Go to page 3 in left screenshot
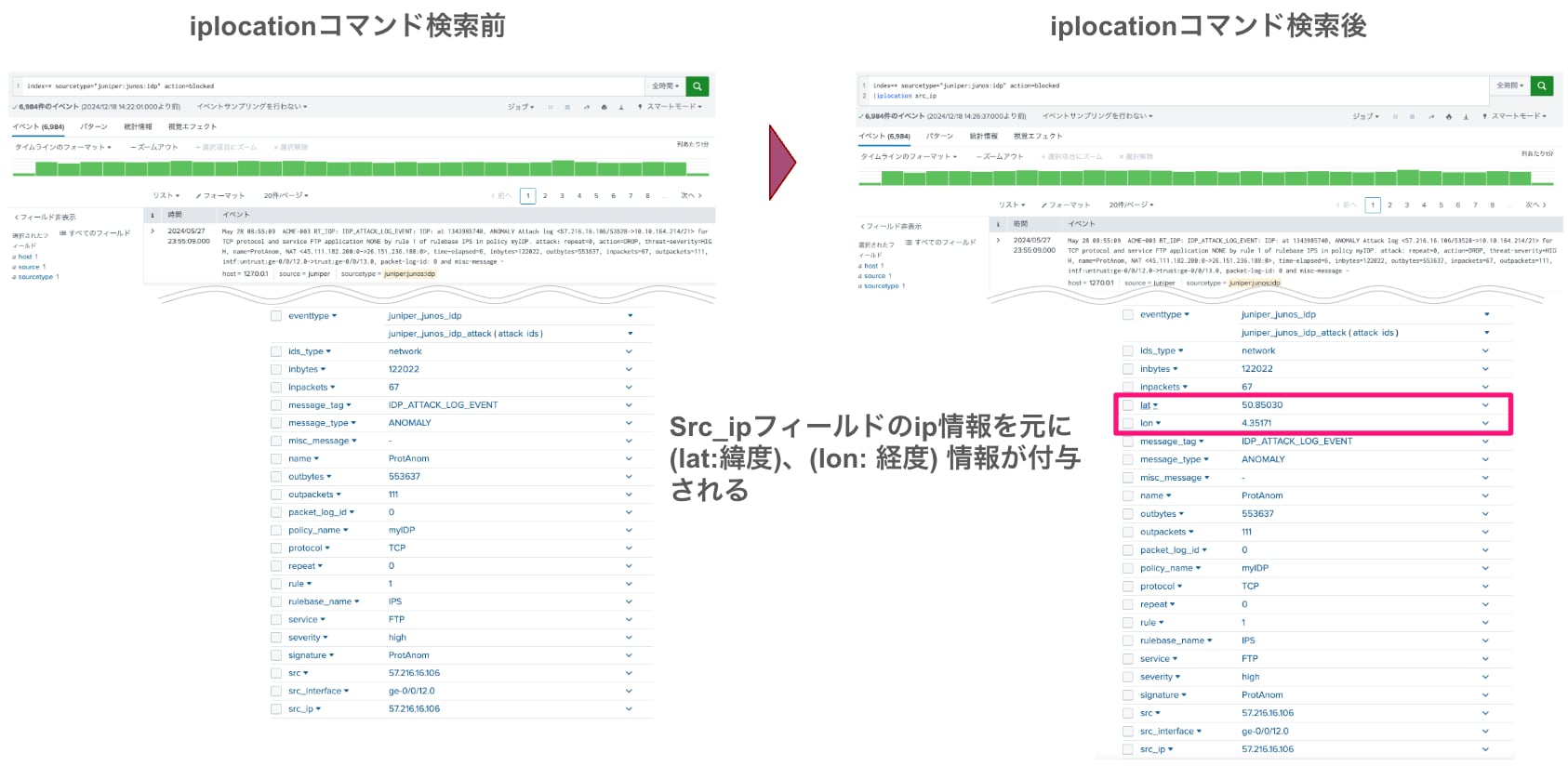 [562, 196]
